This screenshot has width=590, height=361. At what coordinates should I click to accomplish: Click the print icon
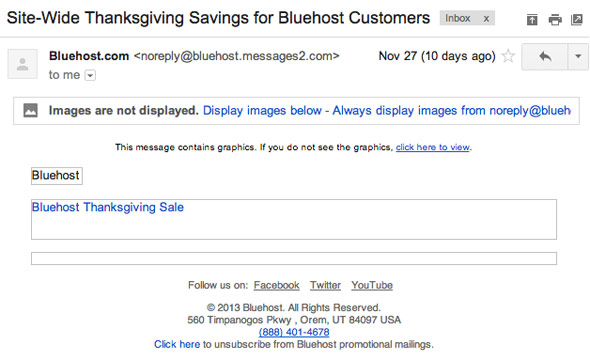click(x=555, y=19)
